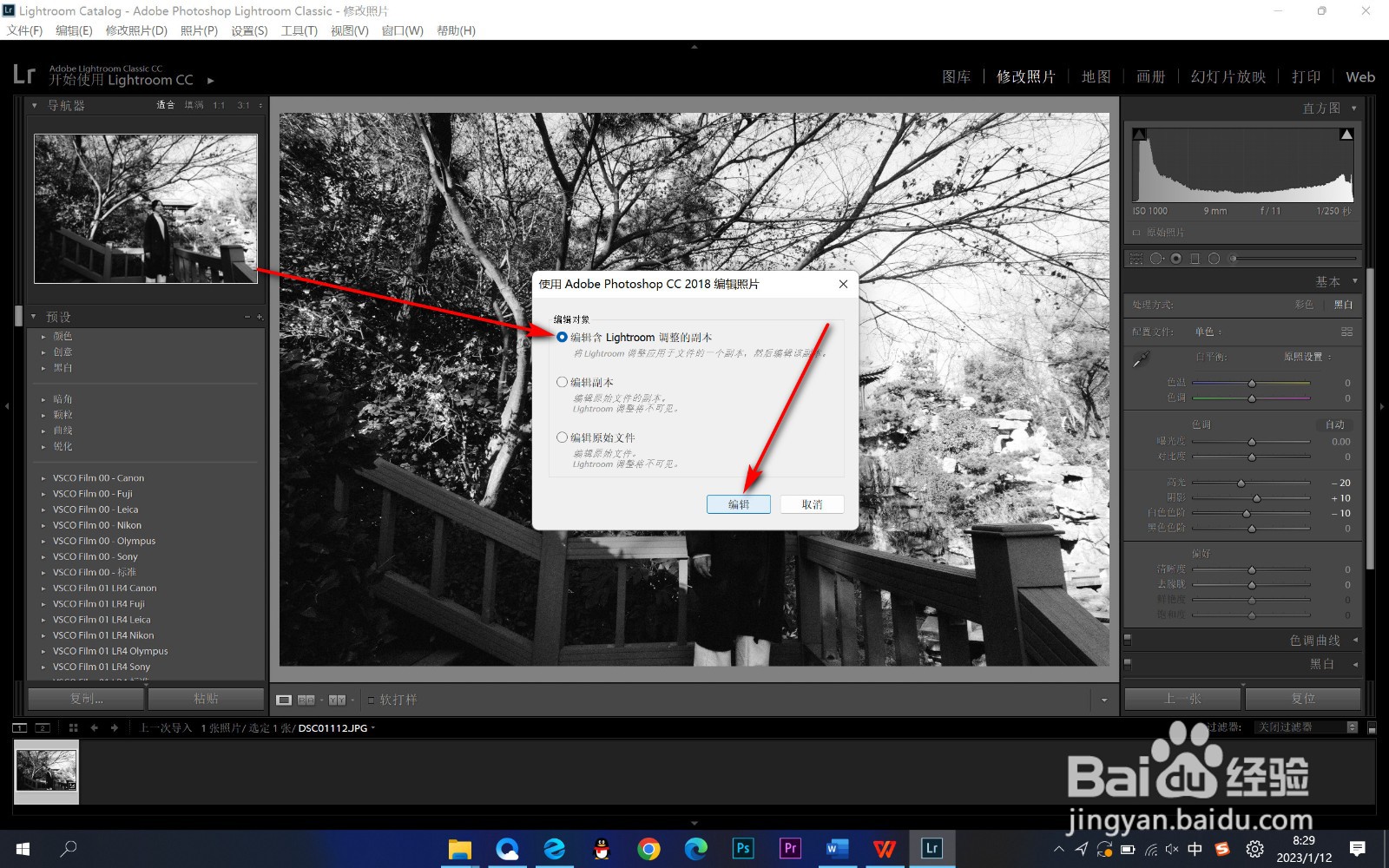Select the graduated filter tool icon
Viewport: 1389px width, 868px height.
(x=1195, y=259)
